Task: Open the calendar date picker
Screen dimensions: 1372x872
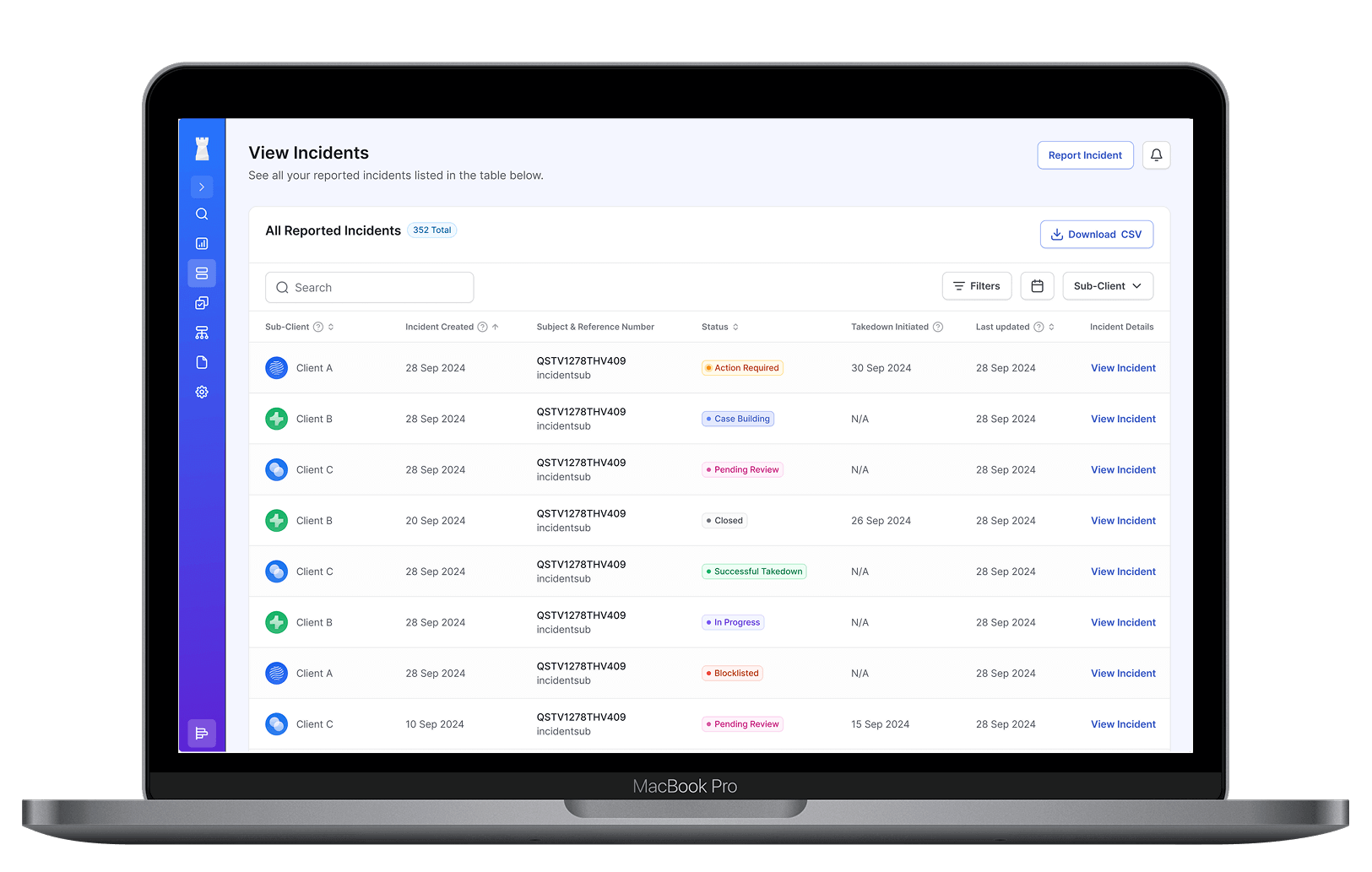Action: [x=1037, y=285]
